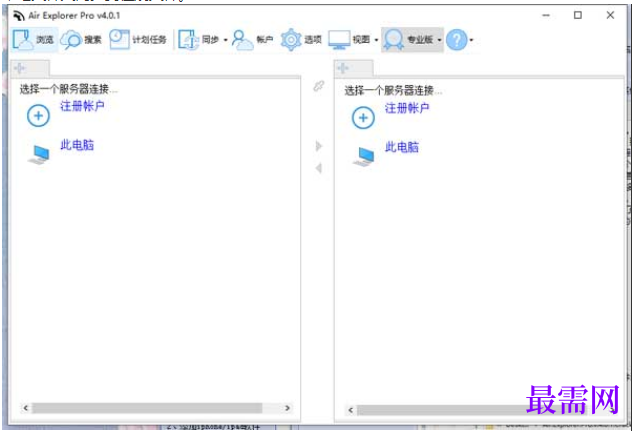Click the View (视图) monitor icon
The image size is (638, 431).
[x=339, y=39]
